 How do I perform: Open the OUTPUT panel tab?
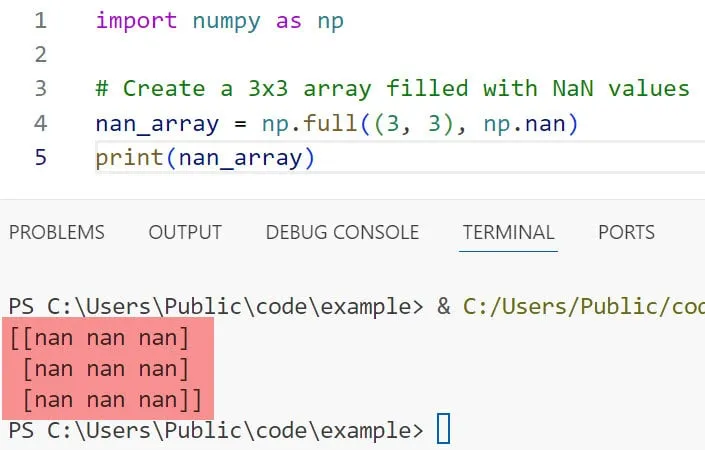click(x=185, y=232)
